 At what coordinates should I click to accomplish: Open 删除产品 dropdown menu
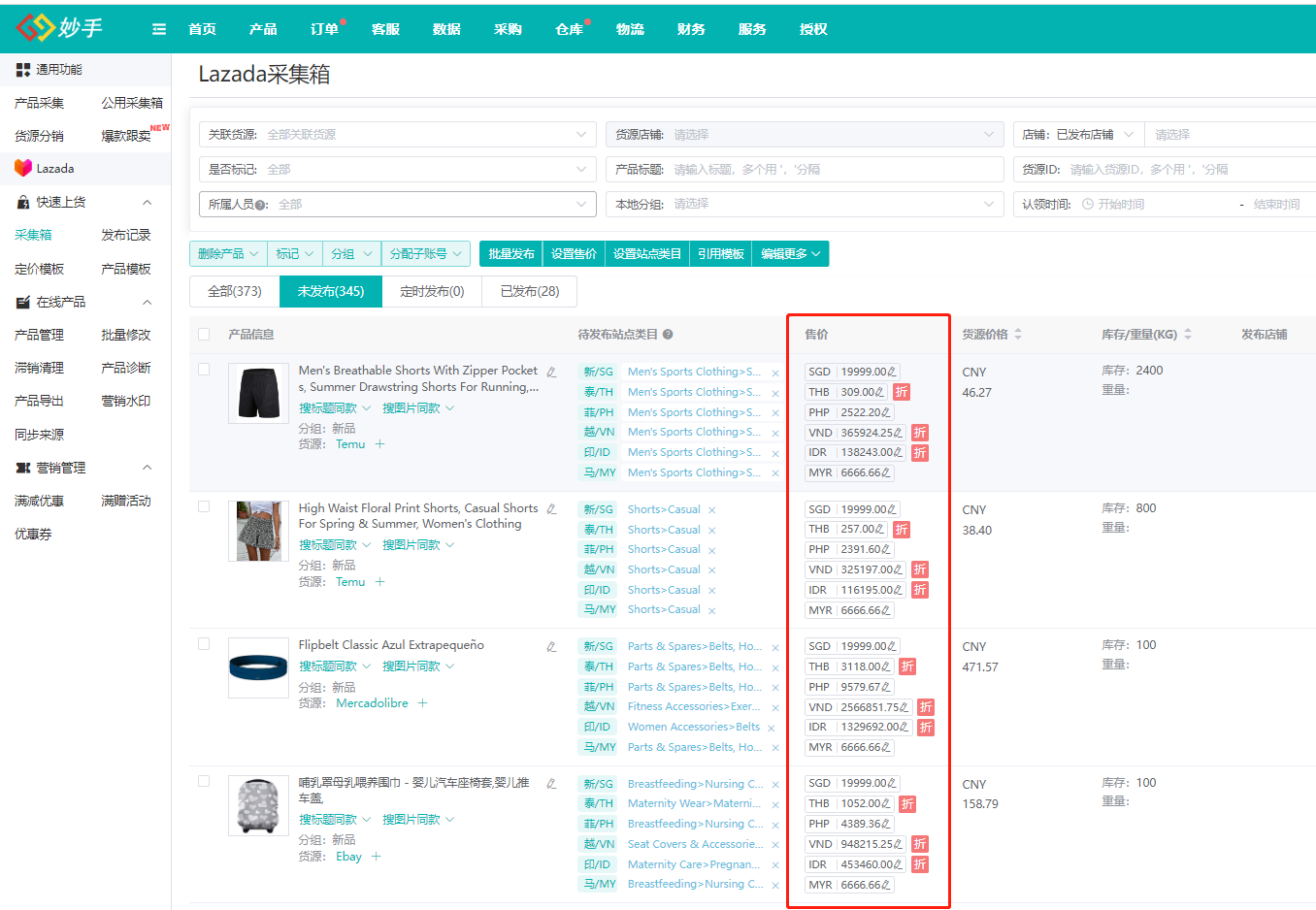coord(228,254)
